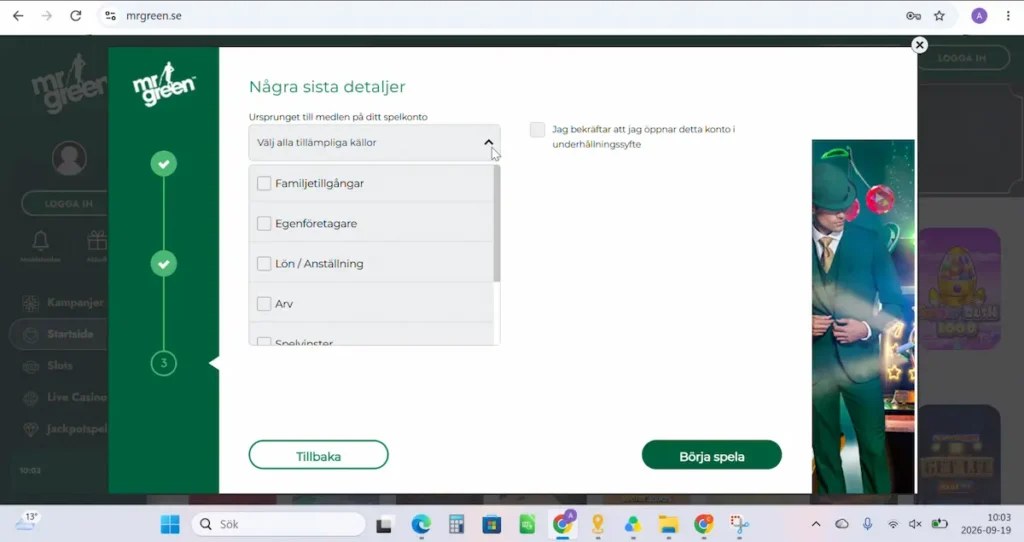Image resolution: width=1024 pixels, height=542 pixels.
Task: Open the password manager key icon
Action: coord(913,16)
